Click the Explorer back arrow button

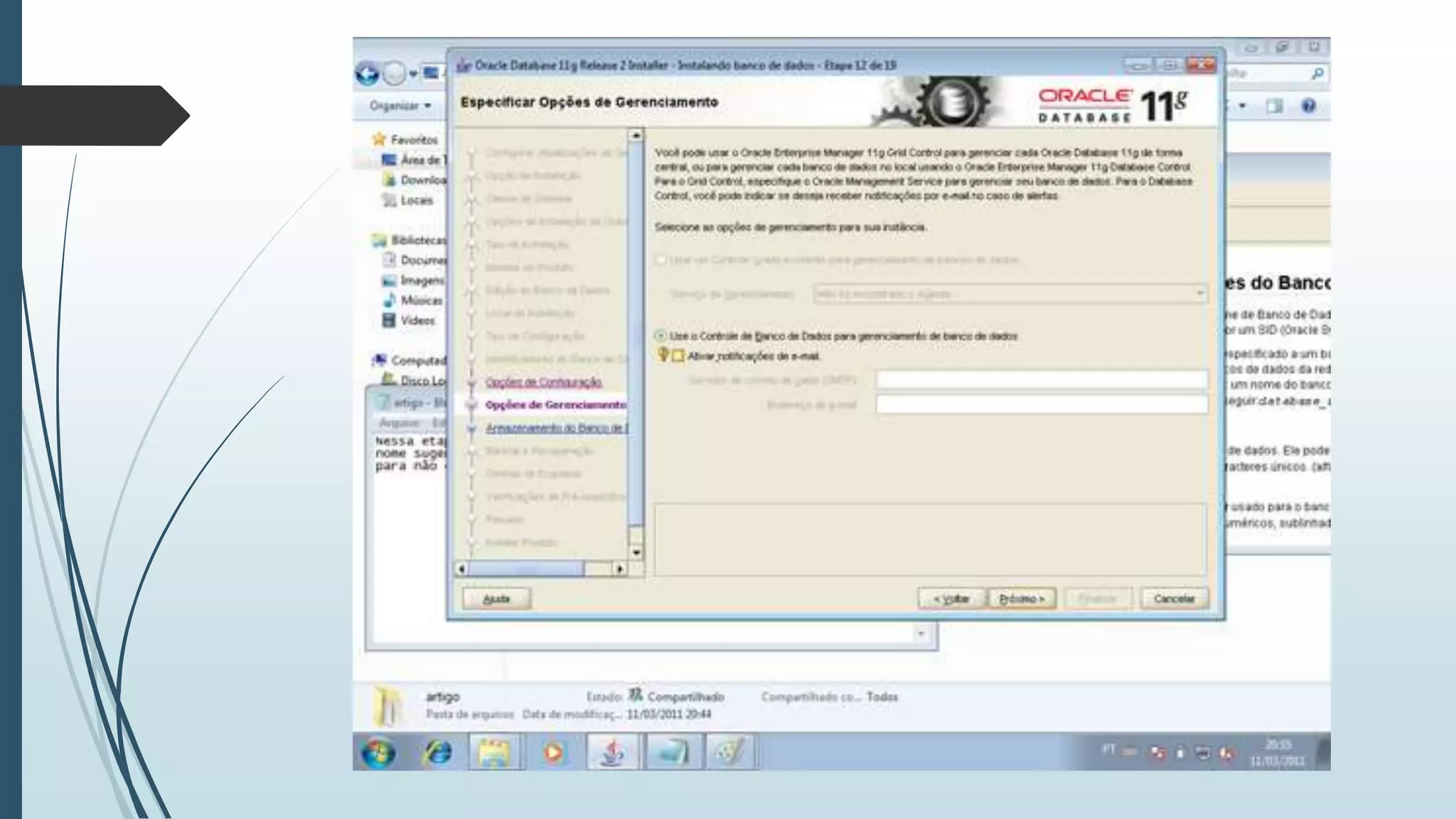[367, 73]
